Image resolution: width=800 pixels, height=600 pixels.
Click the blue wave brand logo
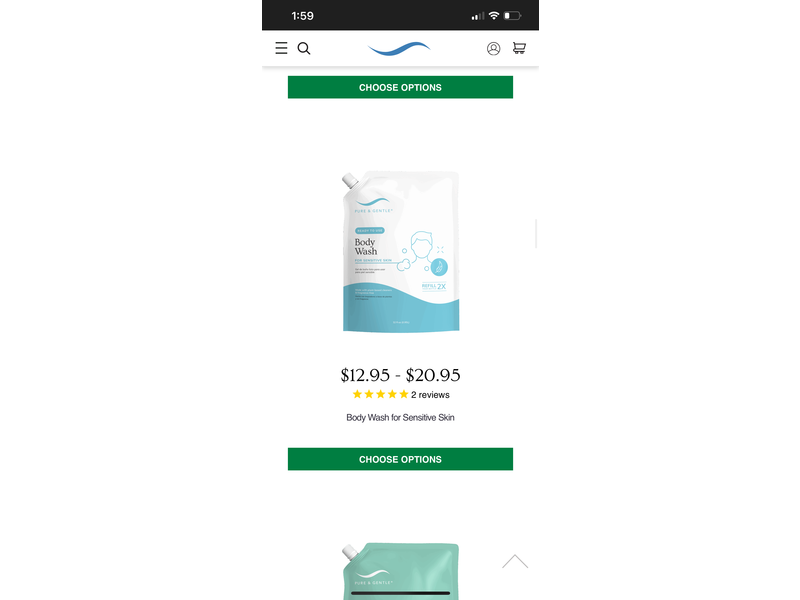tap(399, 48)
